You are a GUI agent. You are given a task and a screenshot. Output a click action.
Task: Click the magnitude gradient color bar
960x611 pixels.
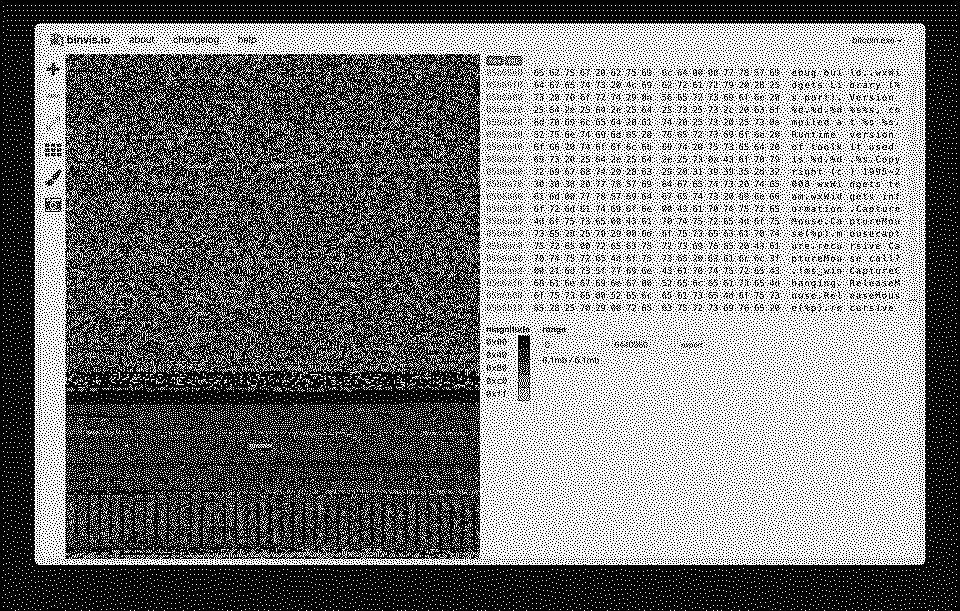pos(523,368)
